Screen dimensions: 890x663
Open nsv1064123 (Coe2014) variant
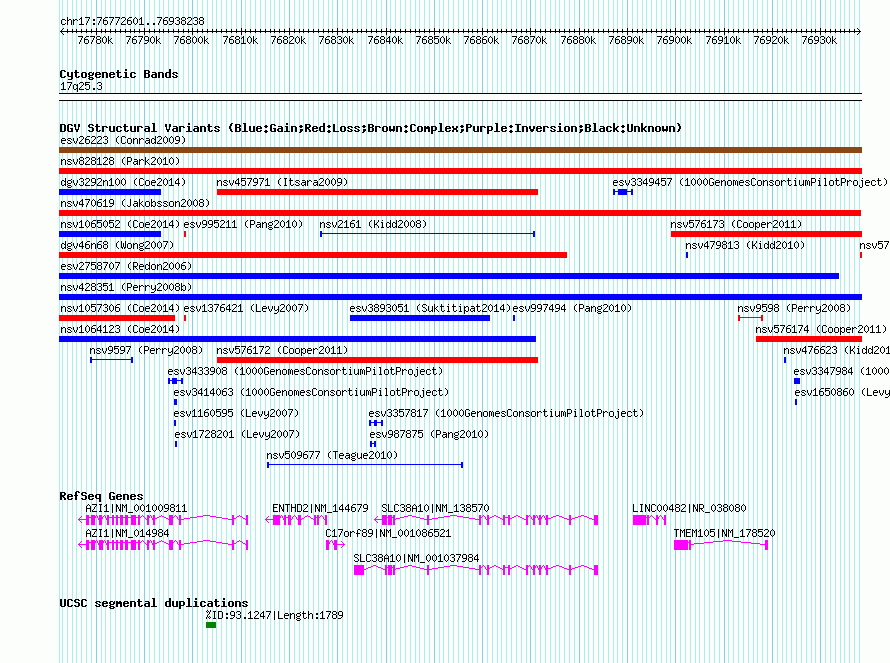tap(120, 329)
